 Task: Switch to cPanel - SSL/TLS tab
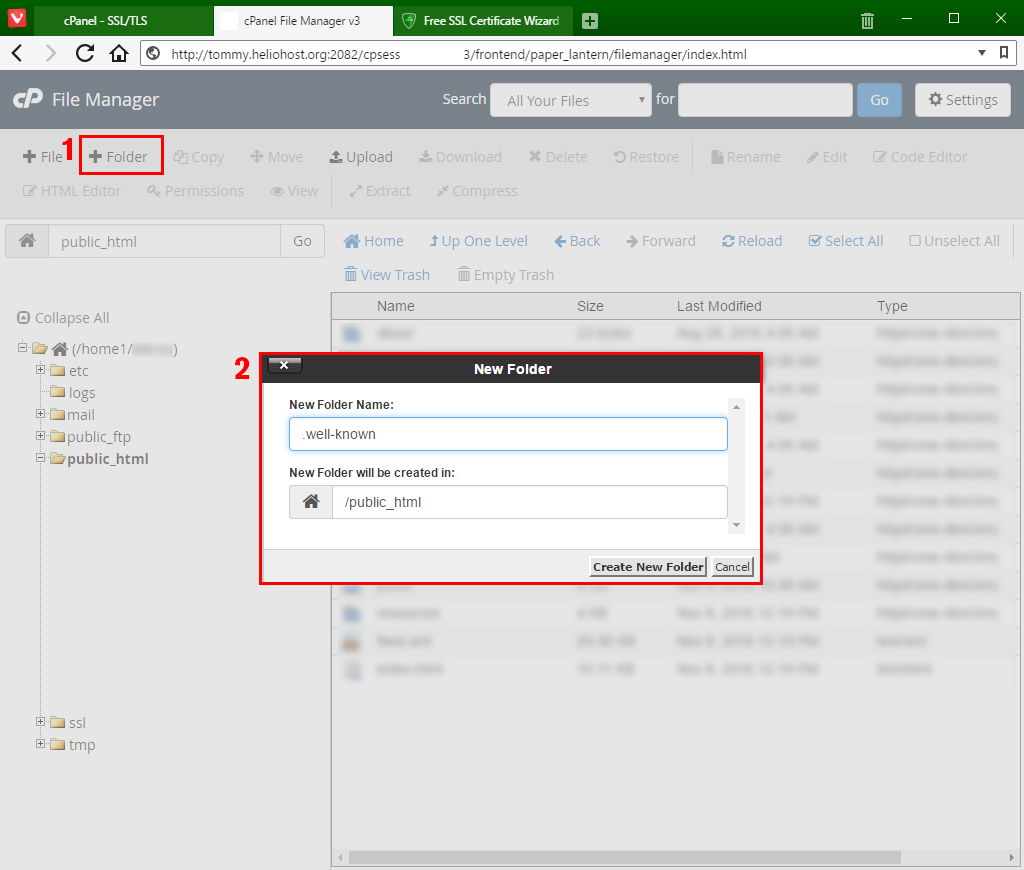(x=123, y=21)
